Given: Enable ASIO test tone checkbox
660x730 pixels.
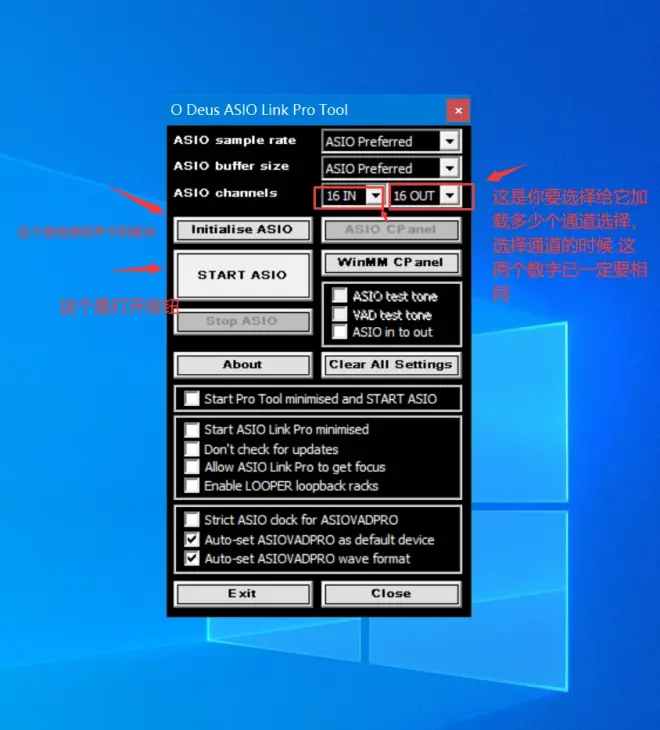Looking at the screenshot, I should (339, 296).
